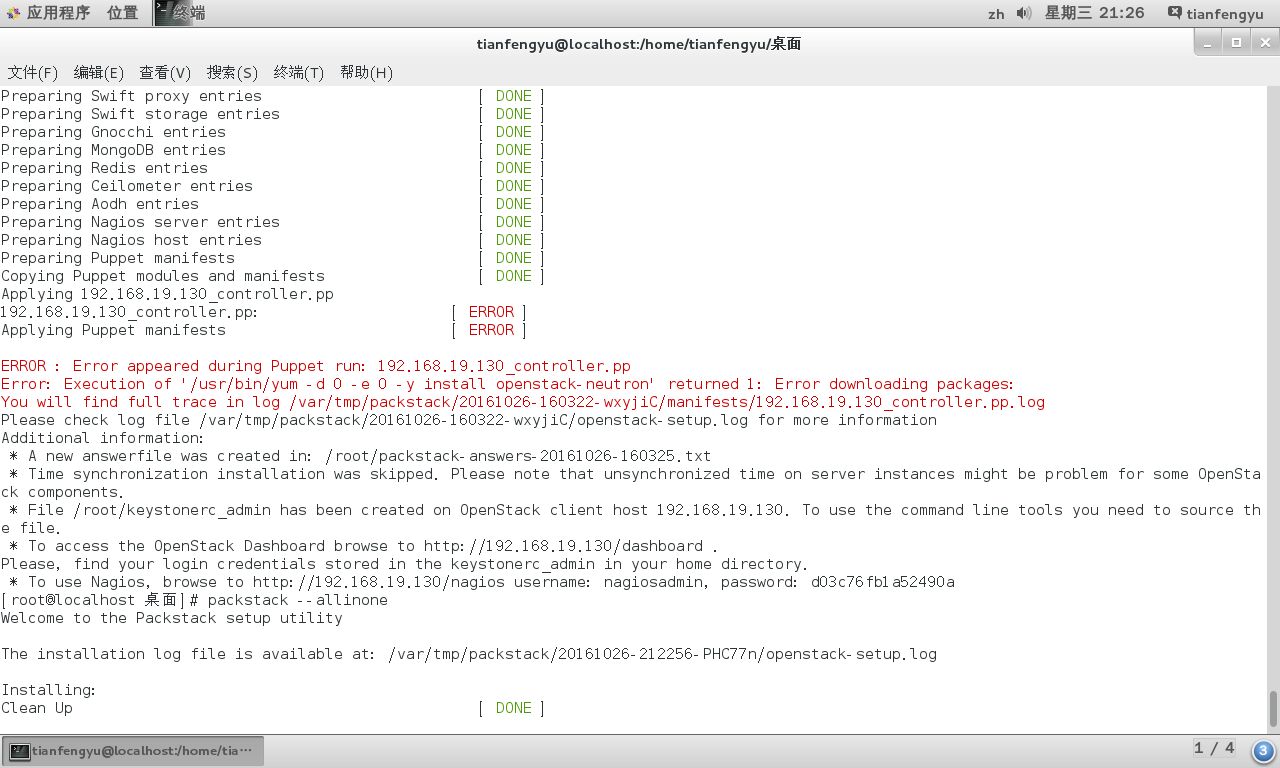The width and height of the screenshot is (1280, 768).
Task: Click the line 'Preparing Aodh entries'
Action: (100, 204)
